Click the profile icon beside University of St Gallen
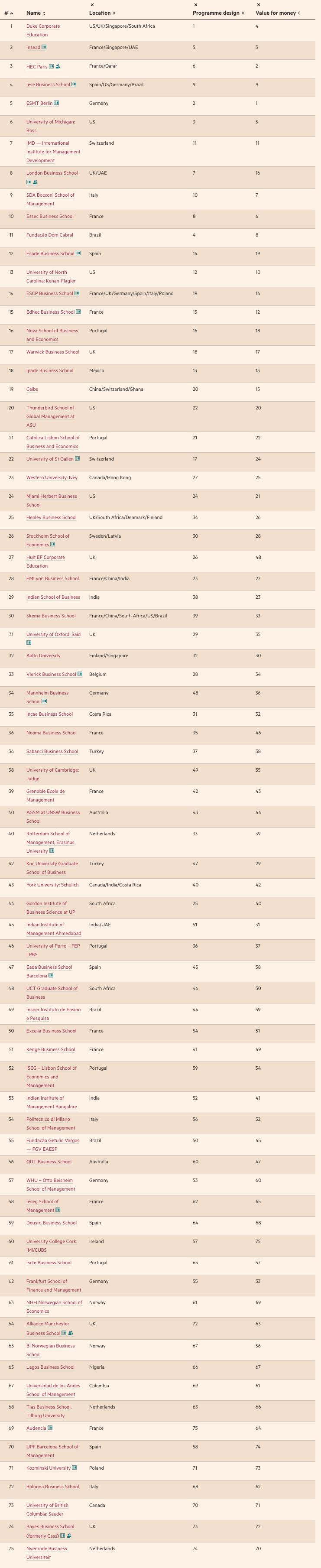 coord(78,459)
